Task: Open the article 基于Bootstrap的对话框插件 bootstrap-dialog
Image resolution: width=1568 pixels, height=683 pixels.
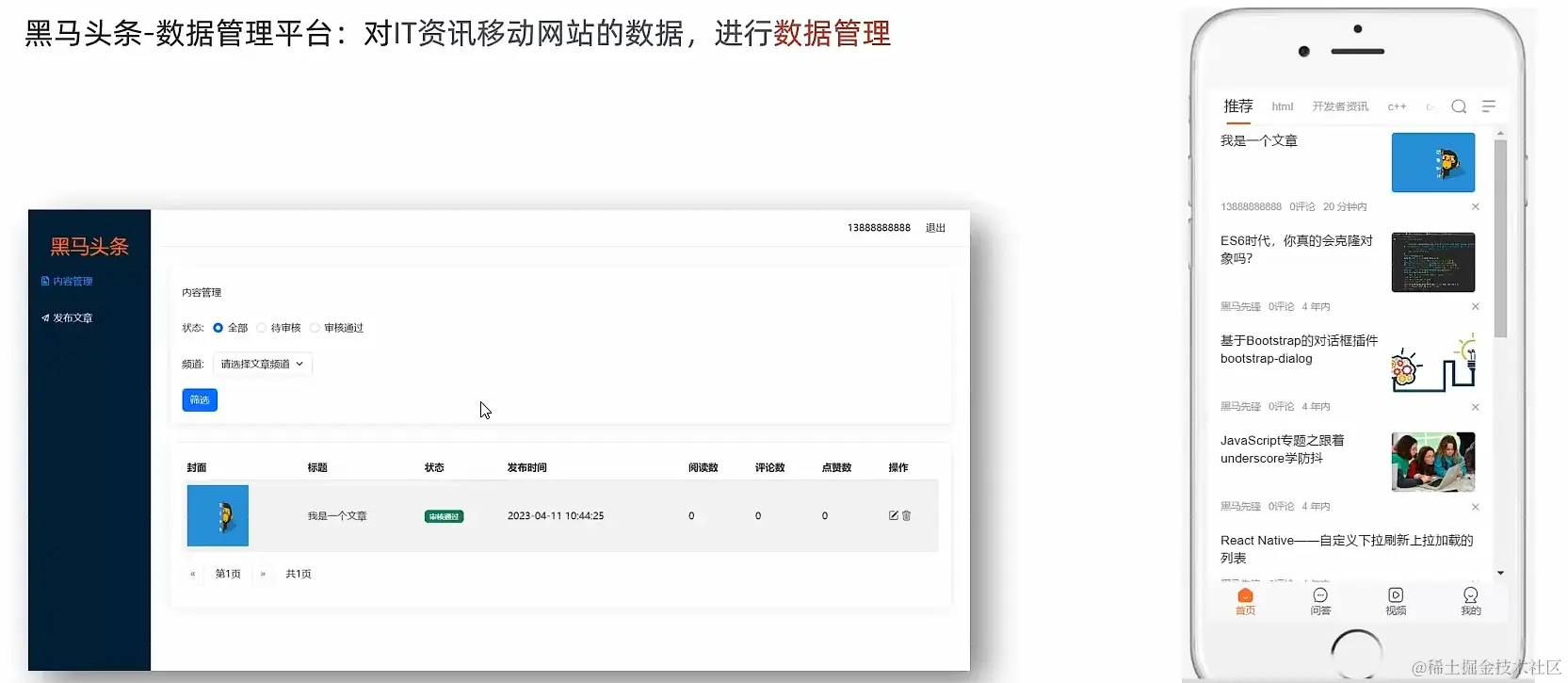Action: coord(1300,350)
